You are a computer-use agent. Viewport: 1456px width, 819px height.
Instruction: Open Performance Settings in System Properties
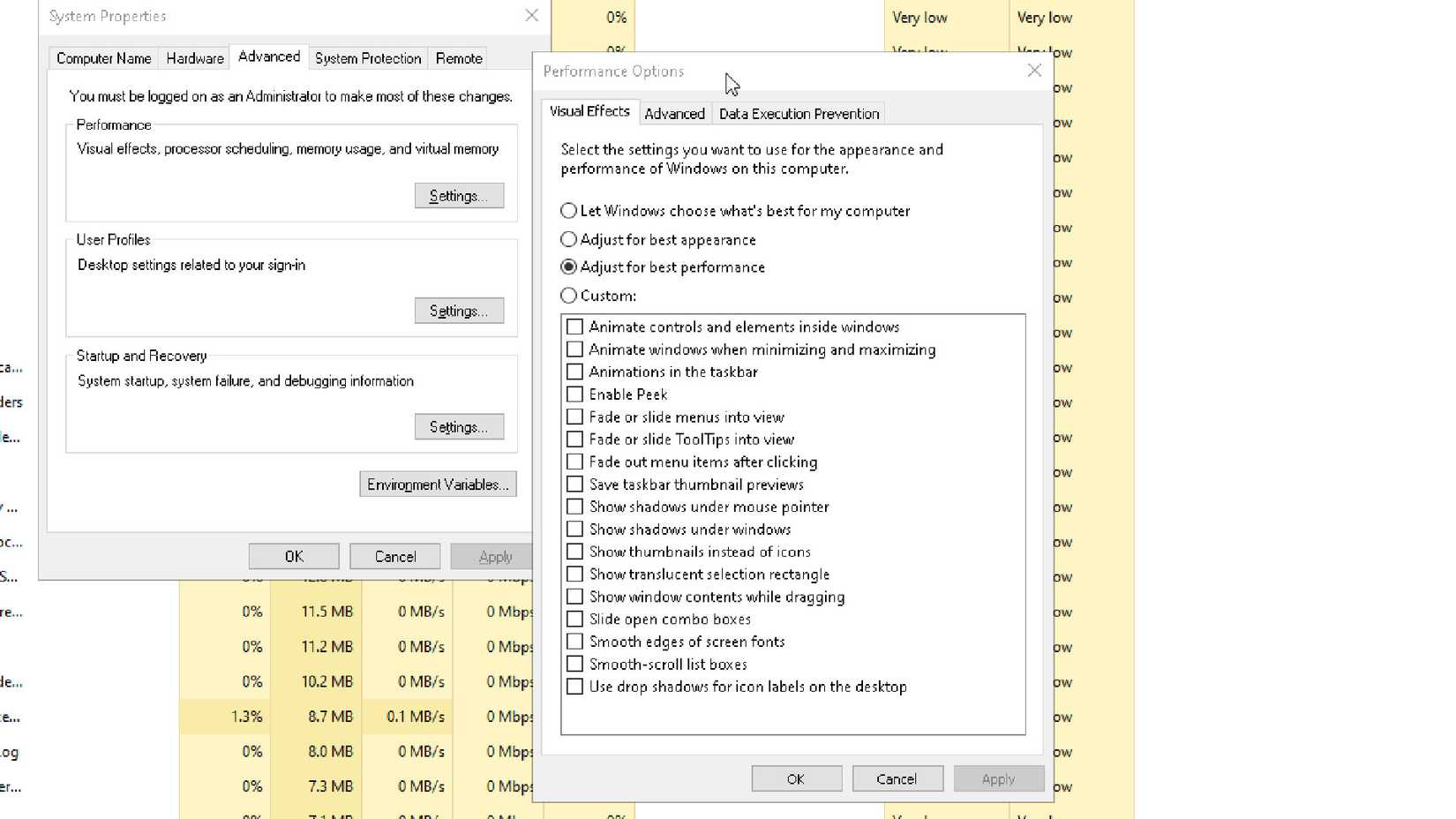coord(459,196)
